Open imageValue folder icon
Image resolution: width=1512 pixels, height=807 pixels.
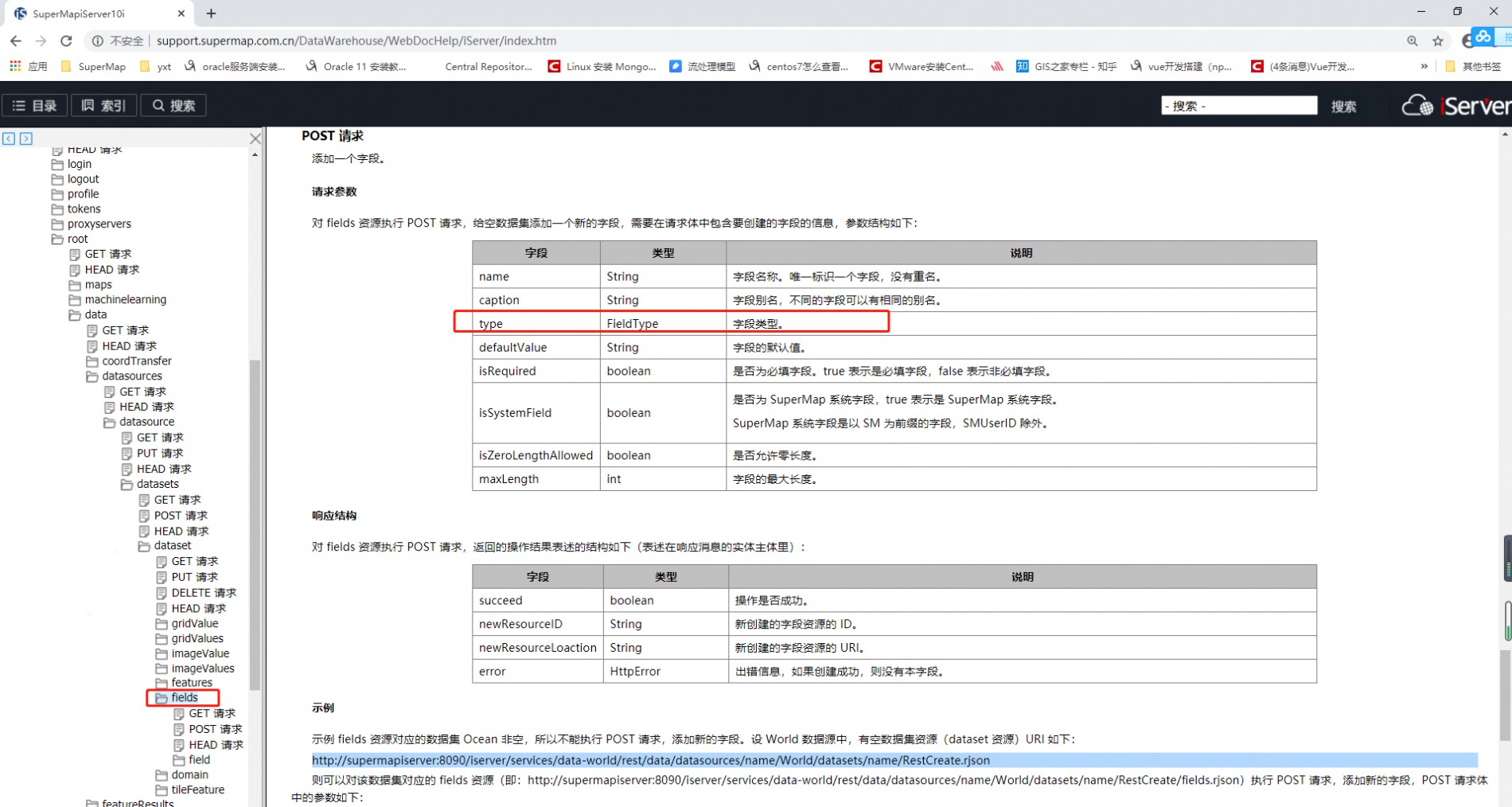point(162,654)
